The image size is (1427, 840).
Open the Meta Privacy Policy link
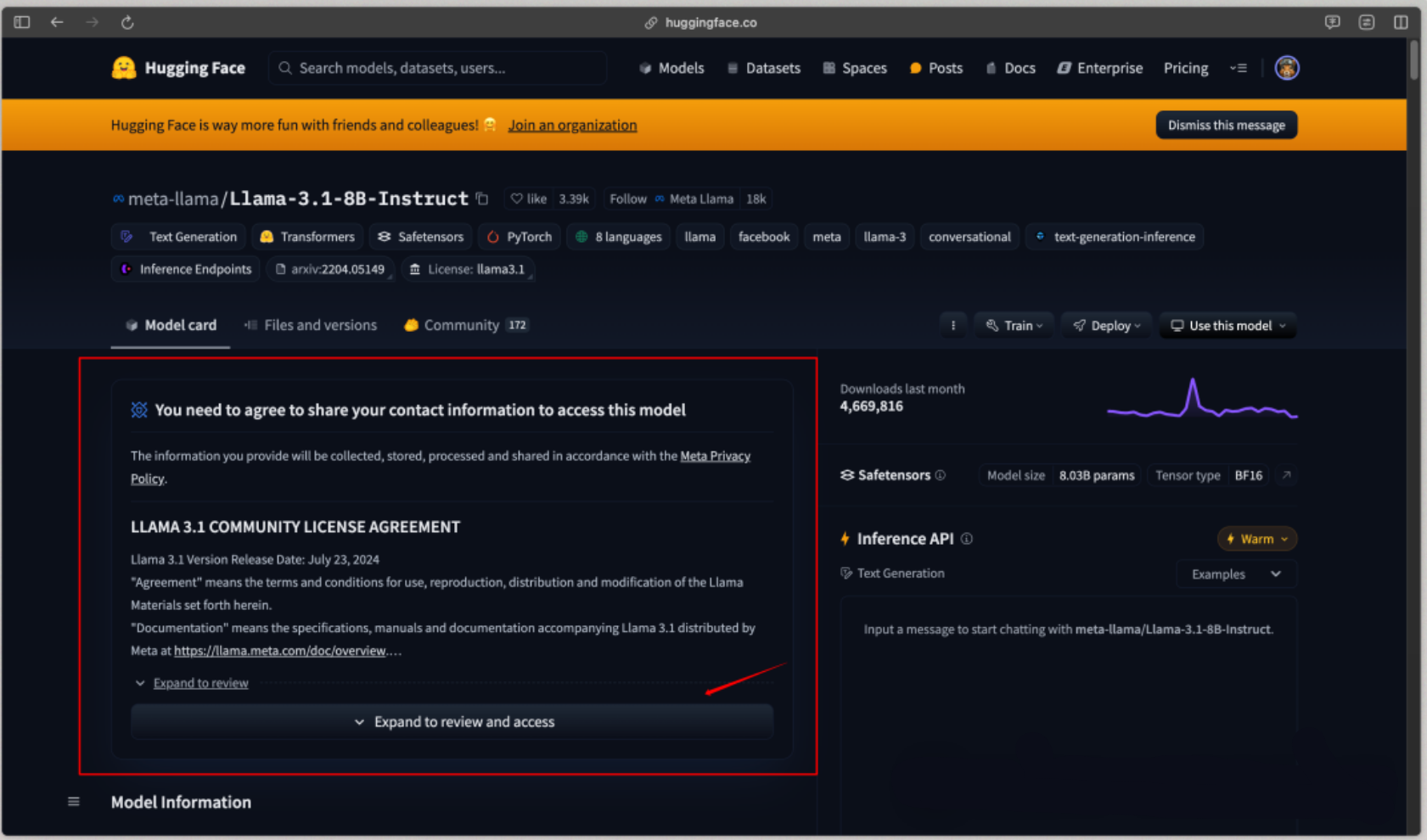[715, 456]
